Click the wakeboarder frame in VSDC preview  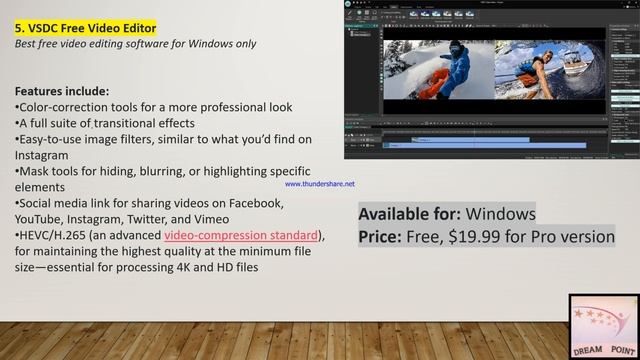pos(550,69)
